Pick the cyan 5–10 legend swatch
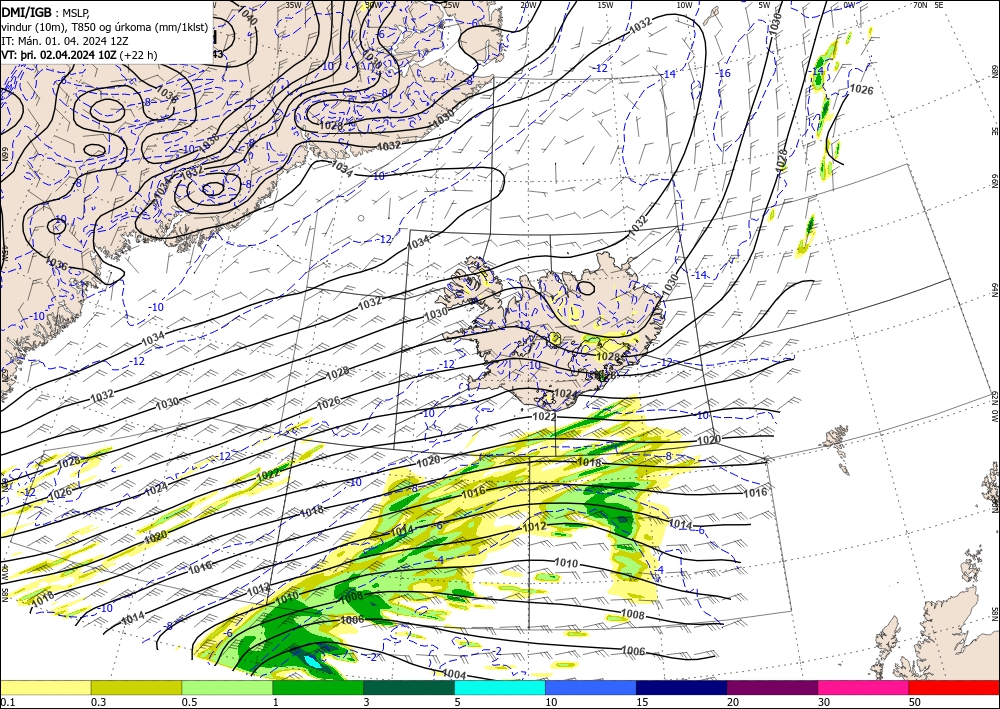 (x=500, y=687)
